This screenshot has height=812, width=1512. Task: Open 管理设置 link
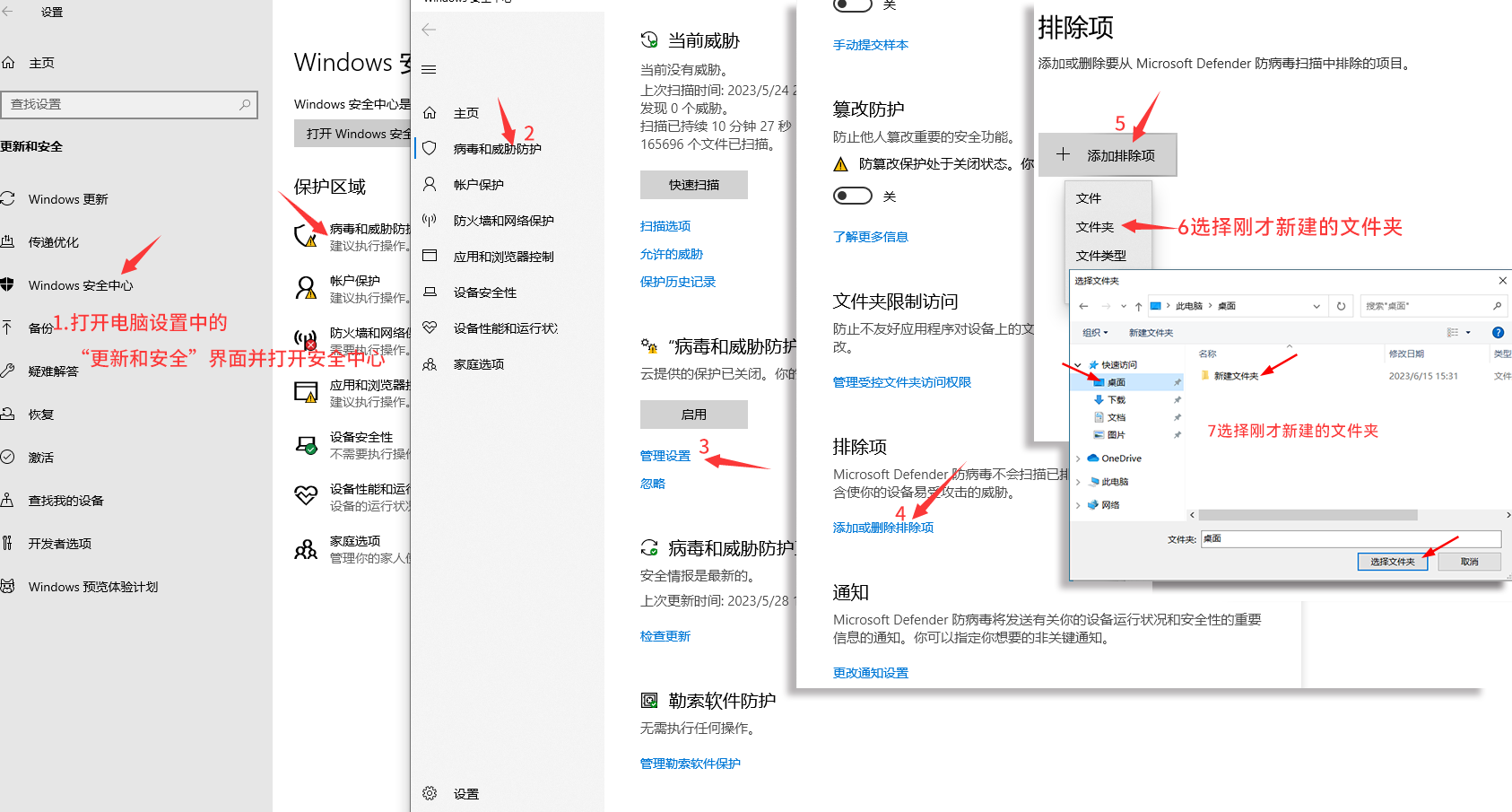point(665,456)
